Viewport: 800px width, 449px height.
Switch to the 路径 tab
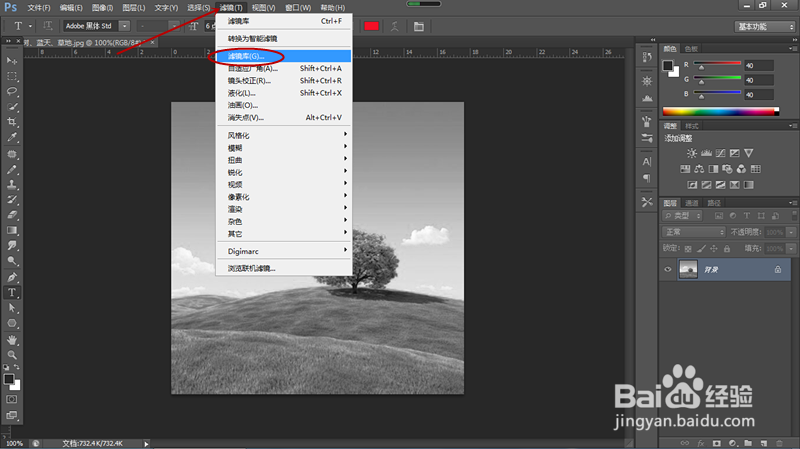tap(714, 203)
